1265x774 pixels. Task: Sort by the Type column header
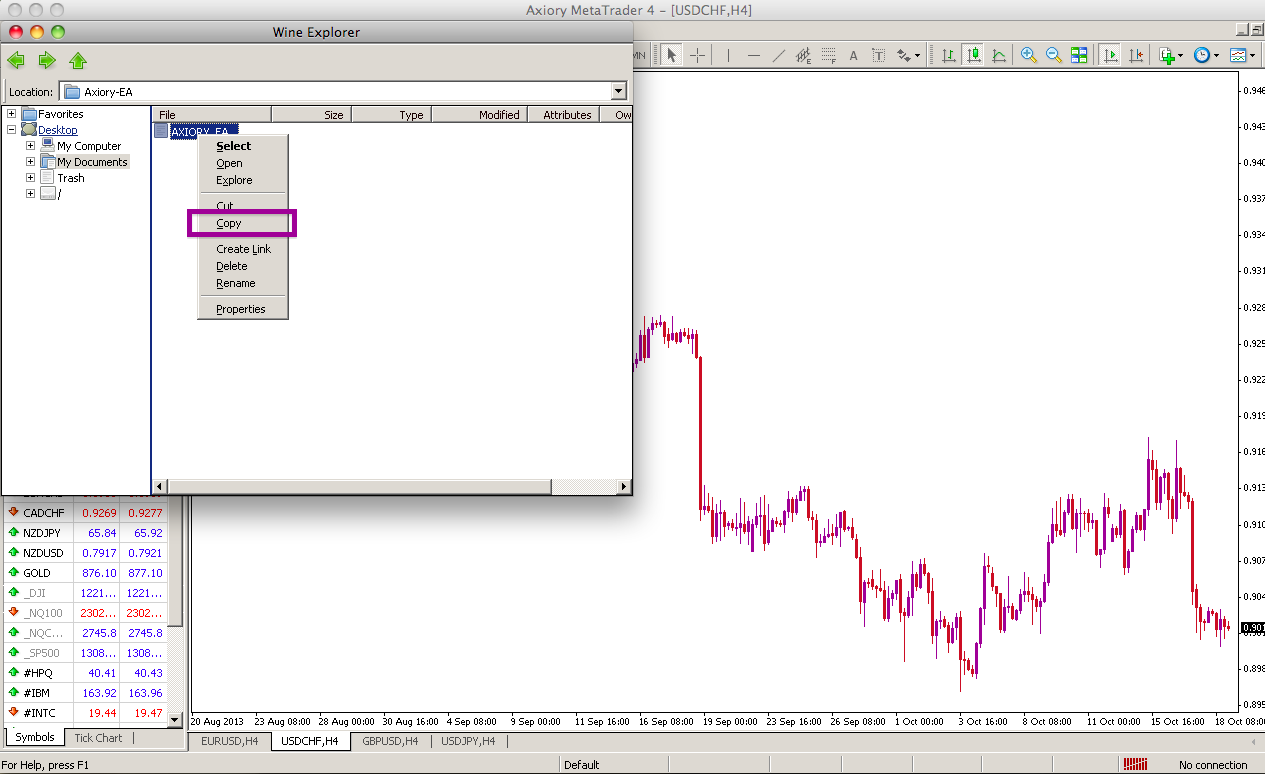[391, 115]
